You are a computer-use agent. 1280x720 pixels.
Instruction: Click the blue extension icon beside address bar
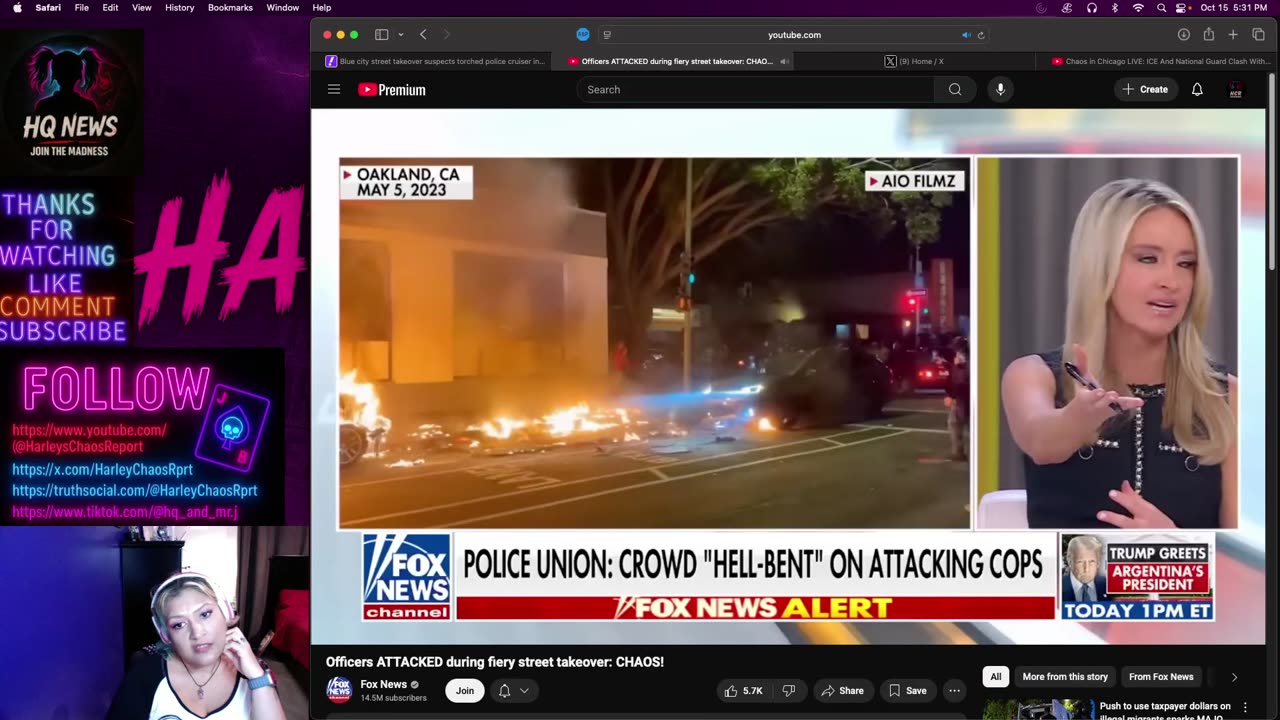583,34
